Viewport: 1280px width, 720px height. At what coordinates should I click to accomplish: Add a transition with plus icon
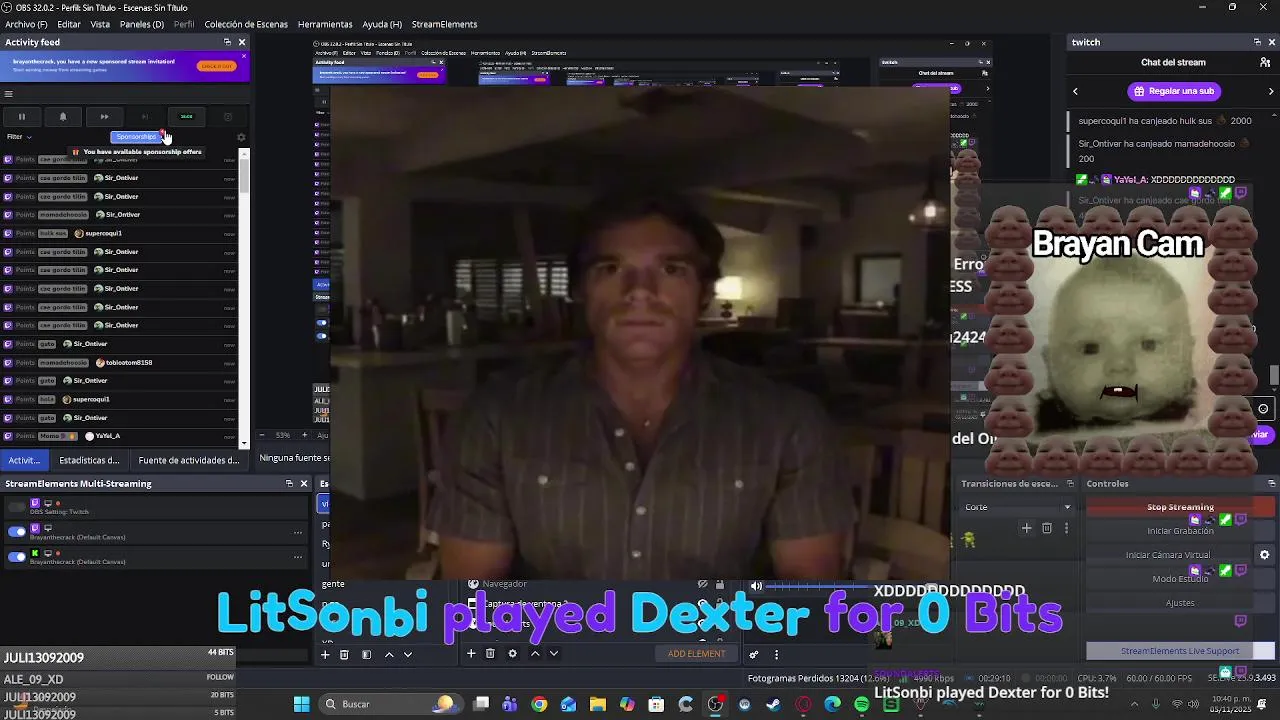pyautogui.click(x=1026, y=528)
